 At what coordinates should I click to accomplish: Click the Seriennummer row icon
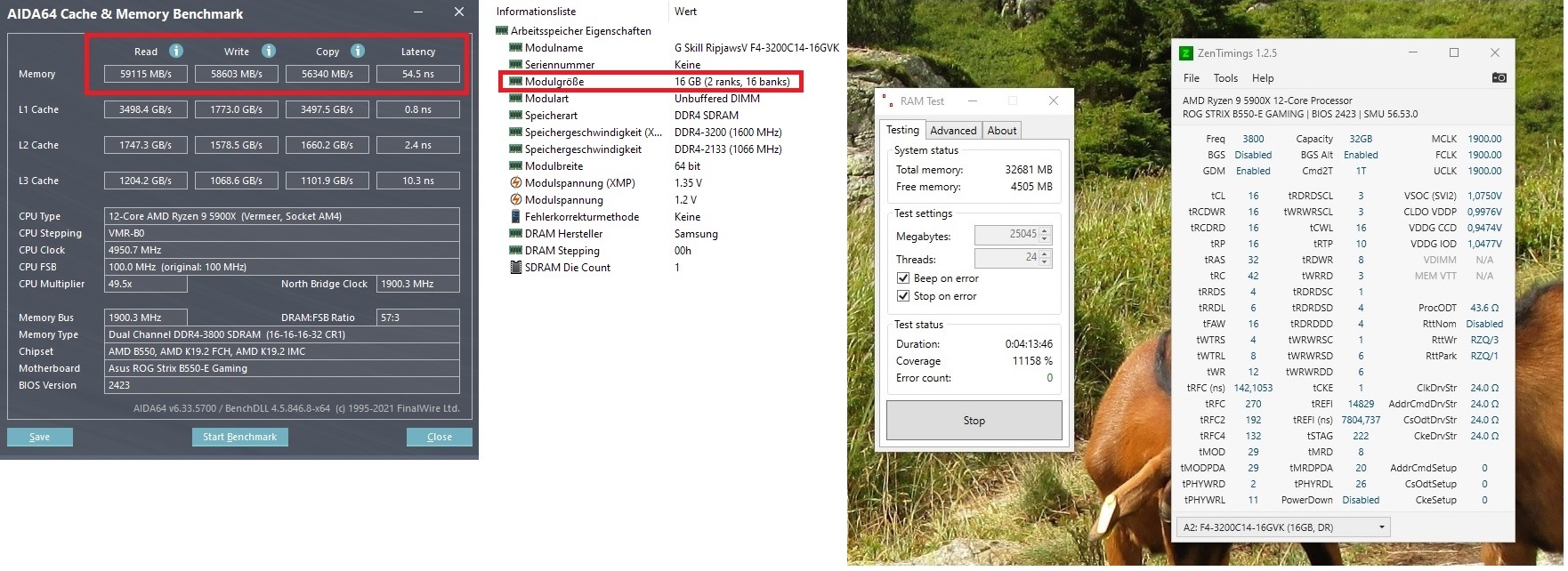pyautogui.click(x=515, y=65)
